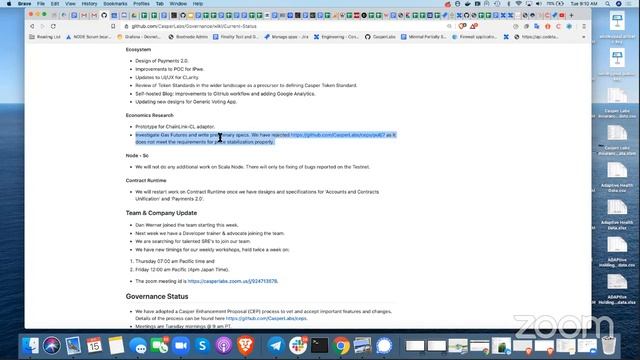Open the Engineering - Con... bookmark
The image size is (640, 360).
point(336,37)
